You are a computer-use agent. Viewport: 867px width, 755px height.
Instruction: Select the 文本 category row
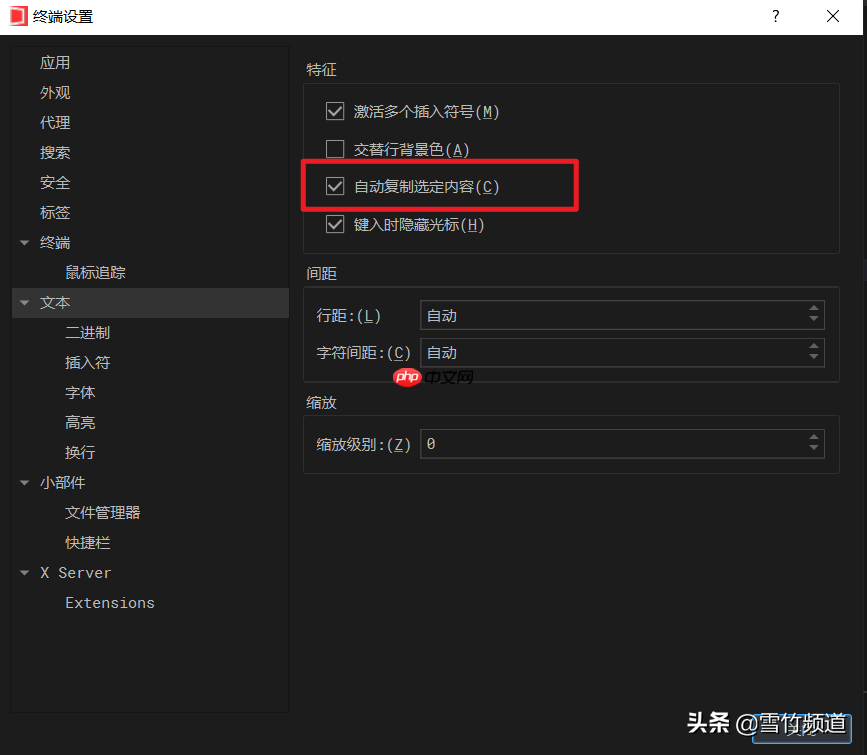150,303
